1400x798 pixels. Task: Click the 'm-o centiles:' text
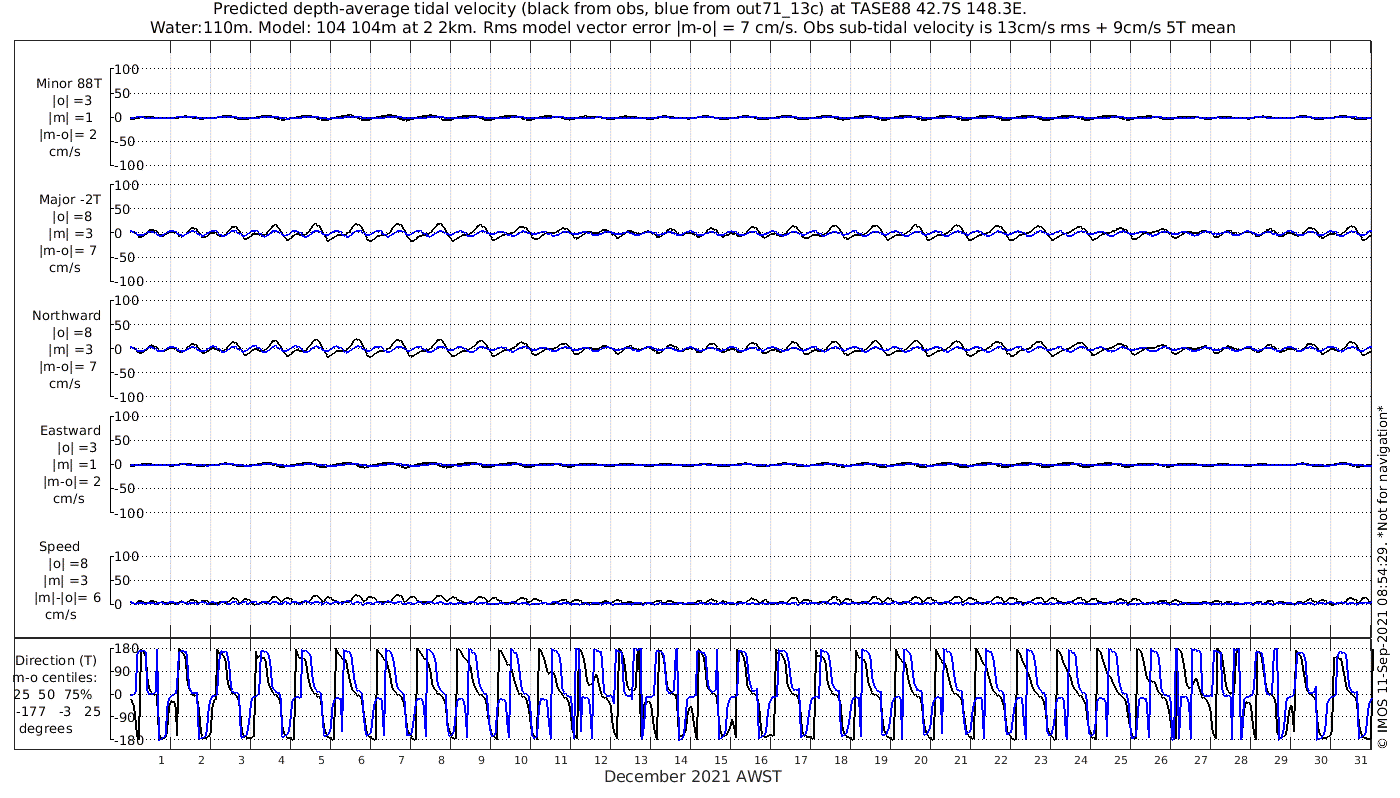tap(54, 678)
